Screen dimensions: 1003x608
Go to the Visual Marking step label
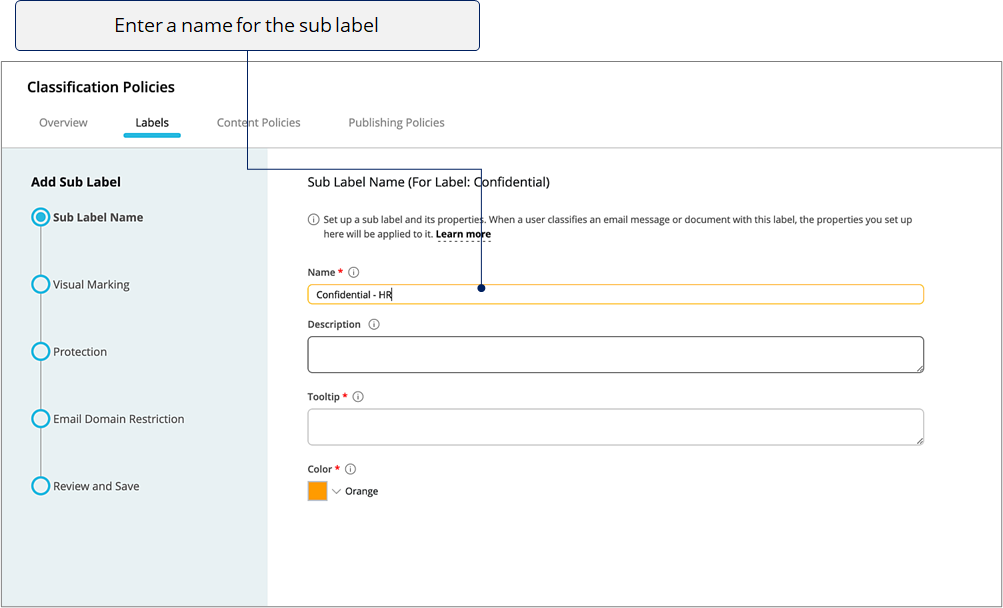click(91, 285)
